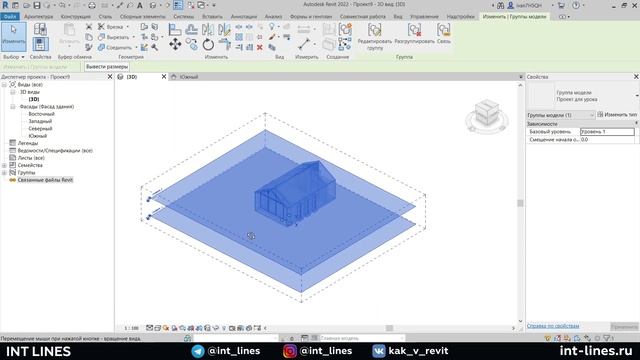
Task: Expand the Семейства tree node
Action: point(4,165)
